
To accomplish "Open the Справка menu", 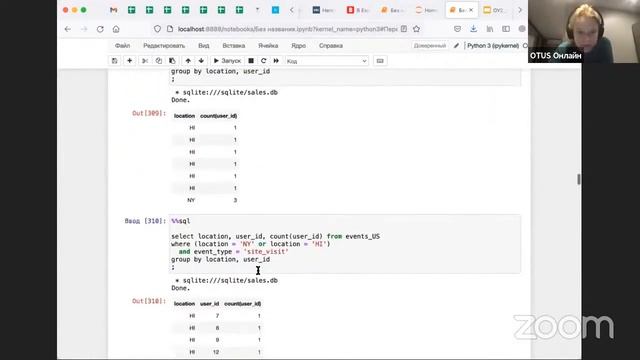I will 331,46.
